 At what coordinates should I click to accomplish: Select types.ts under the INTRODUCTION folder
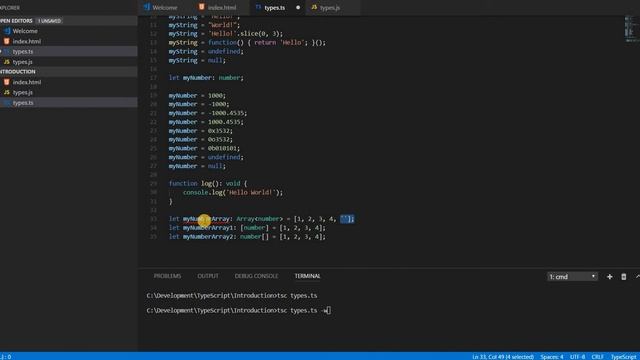point(69,102)
